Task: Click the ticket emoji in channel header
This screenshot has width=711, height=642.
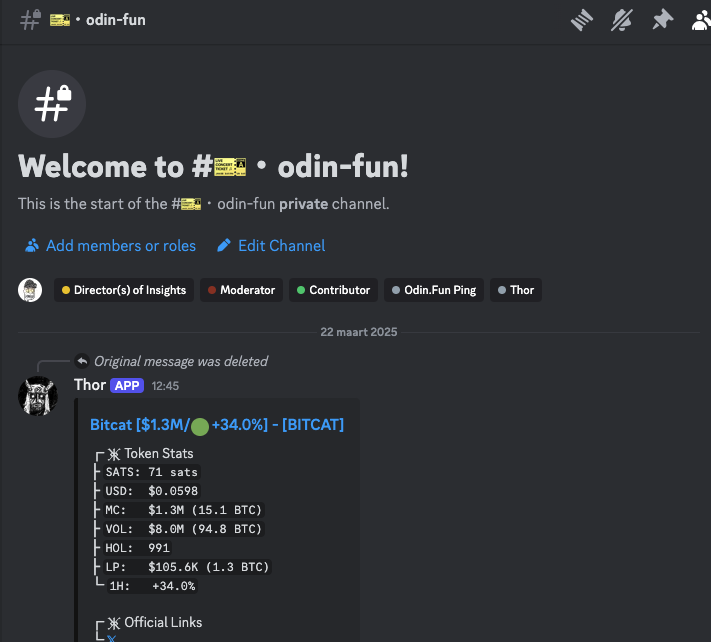Action: [60, 20]
